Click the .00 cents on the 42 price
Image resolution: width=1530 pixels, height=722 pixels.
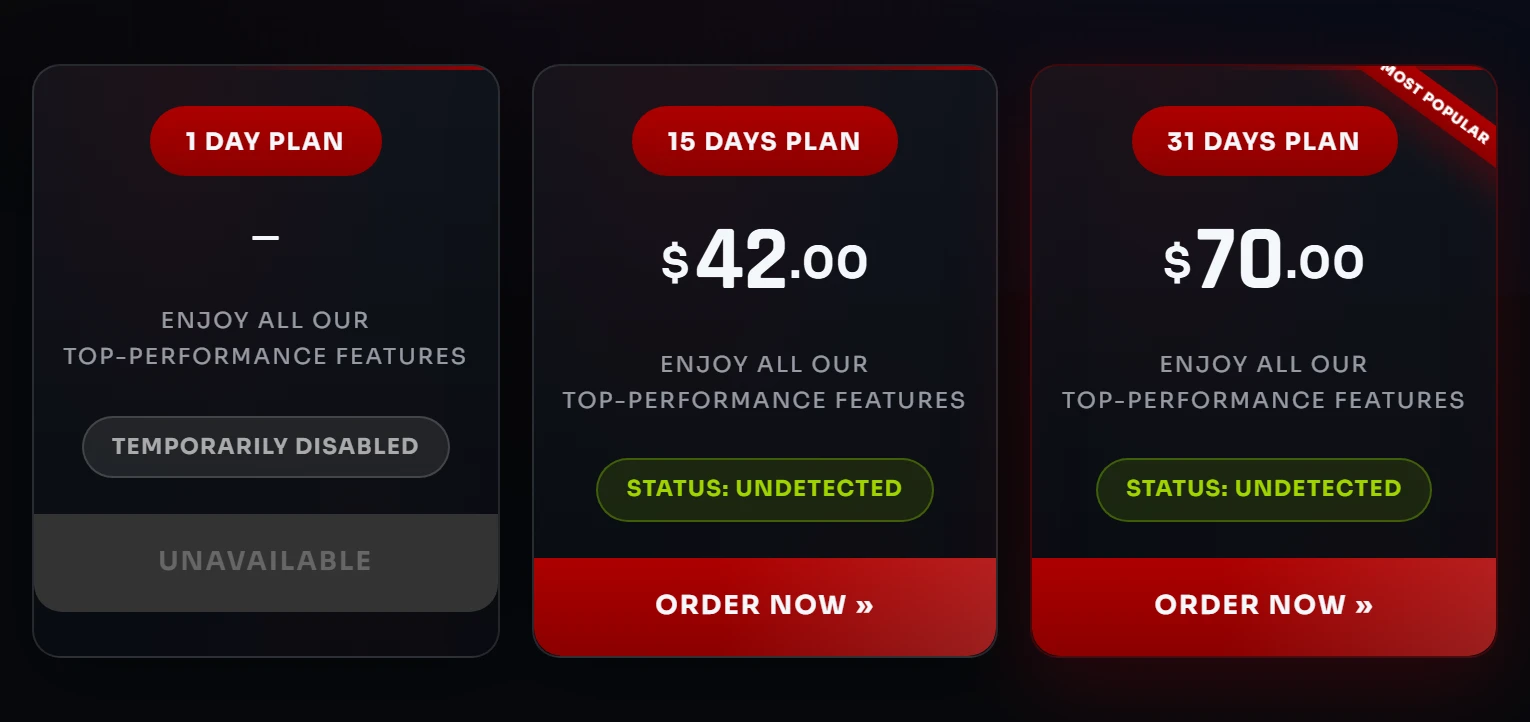(829, 263)
